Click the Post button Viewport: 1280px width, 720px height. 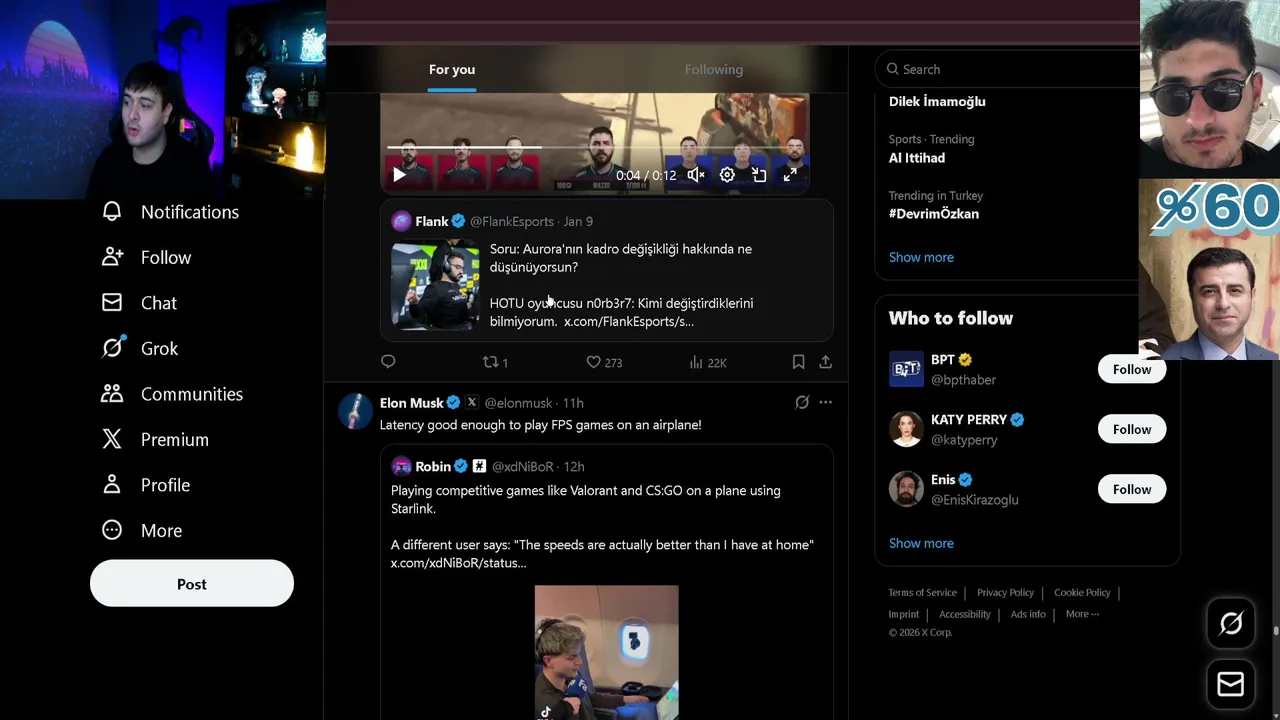[x=192, y=584]
